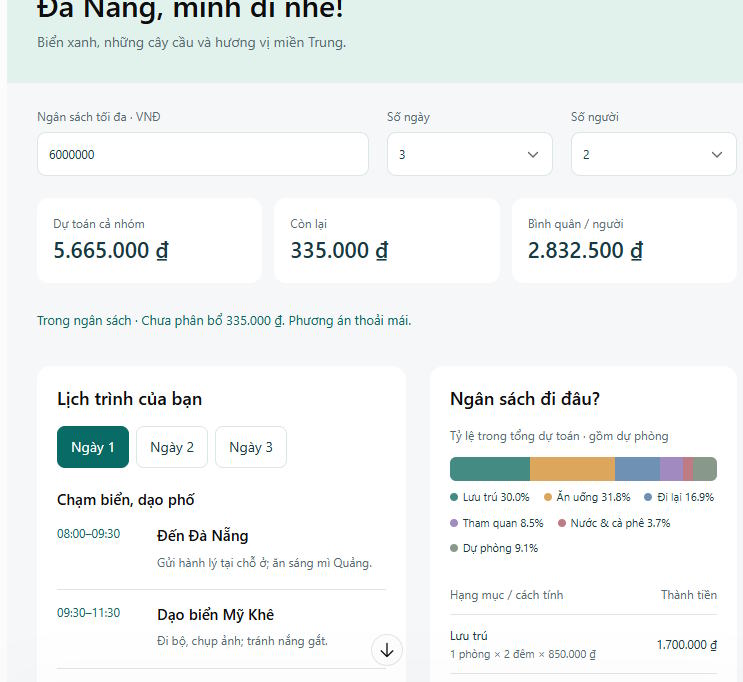The width and height of the screenshot is (743, 682).
Task: Click the orange Ăn uống bar segment
Action: [x=572, y=469]
